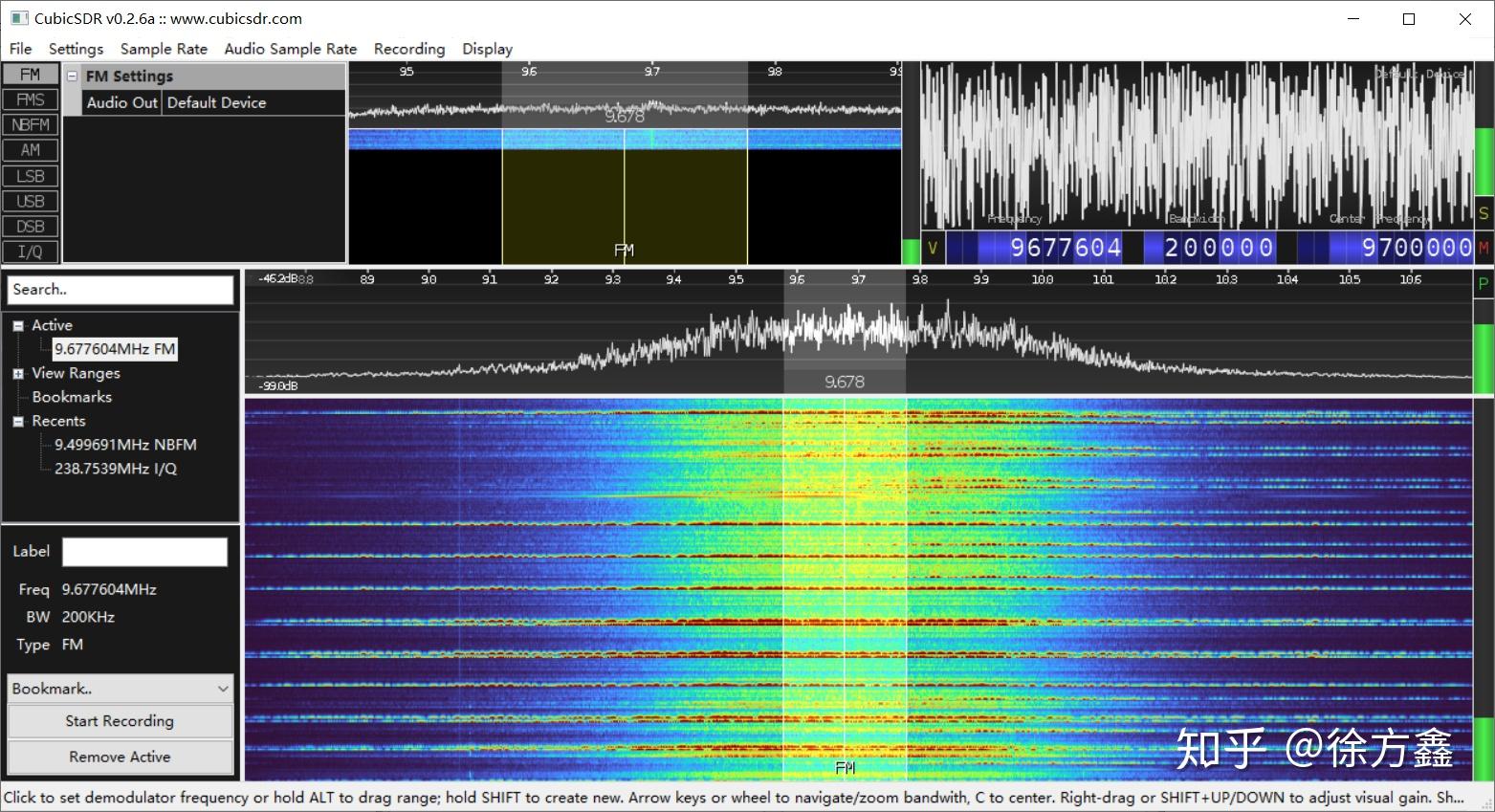Open the Bookmark.. dropdown
The height and width of the screenshot is (812, 1495).
tap(120, 688)
